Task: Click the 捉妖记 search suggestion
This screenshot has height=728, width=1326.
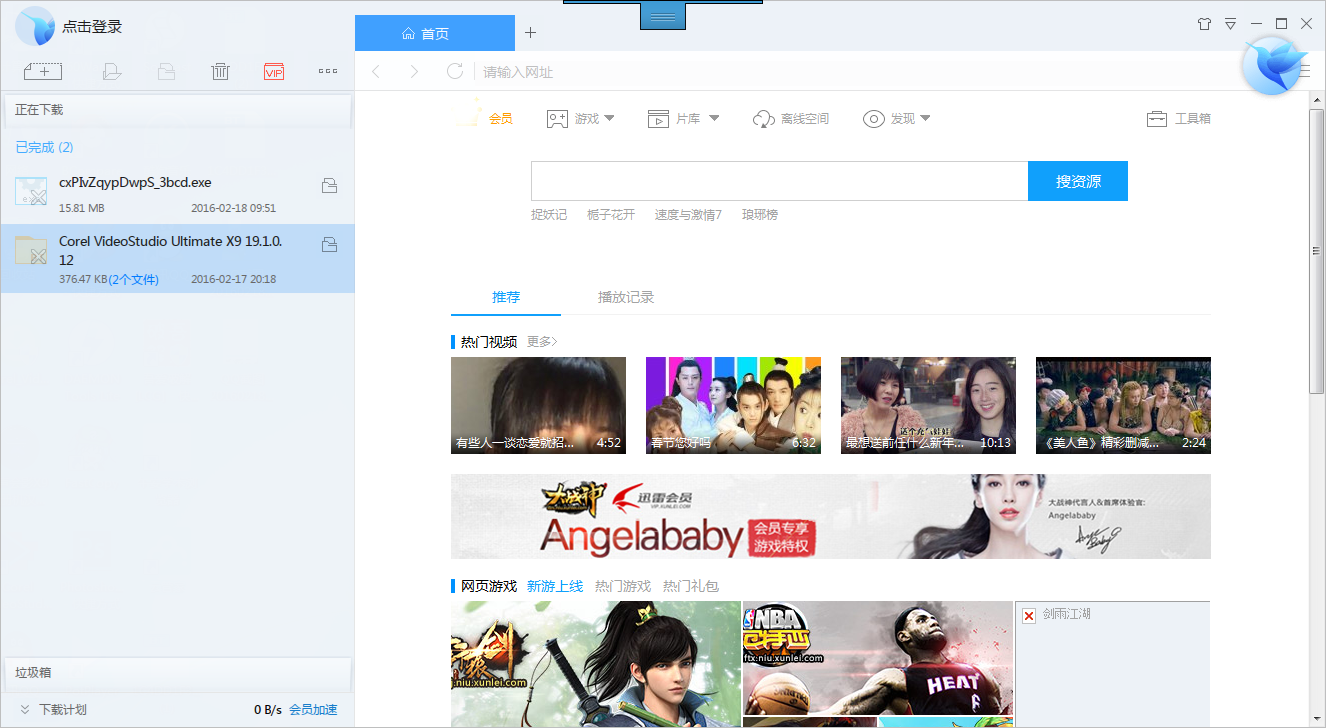Action: [549, 215]
